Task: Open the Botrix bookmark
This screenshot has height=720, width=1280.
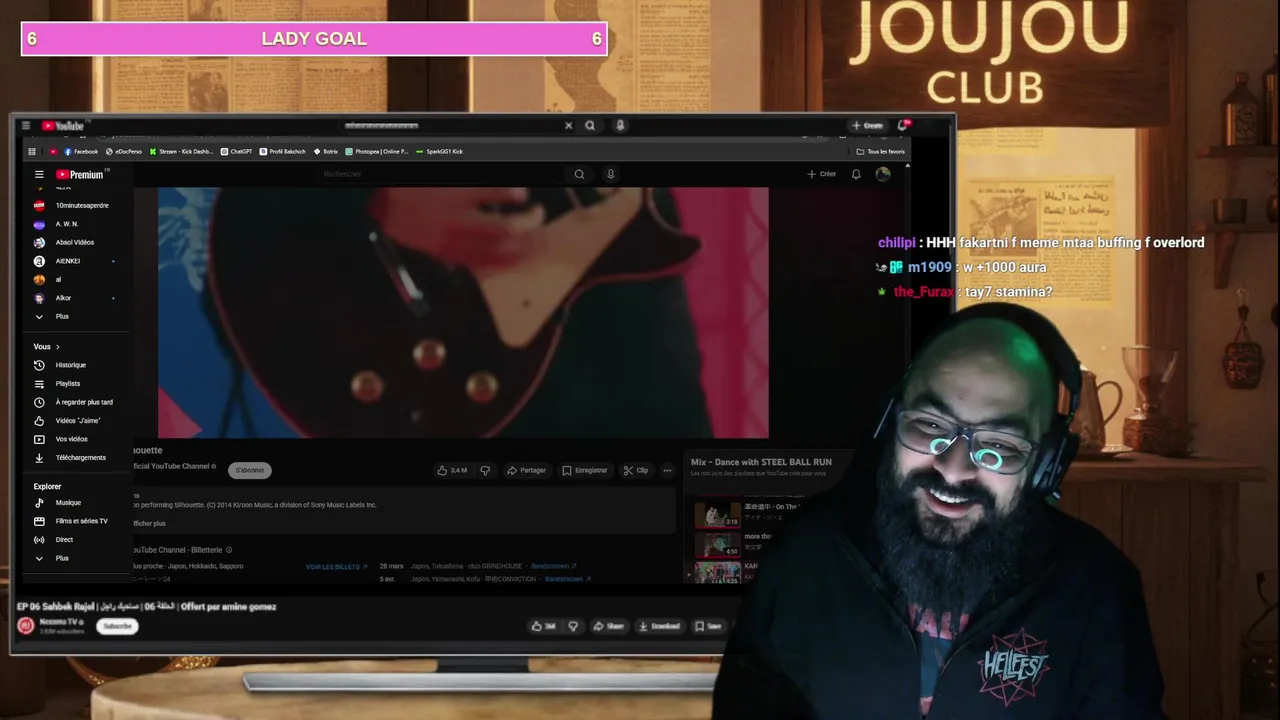Action: [326, 152]
